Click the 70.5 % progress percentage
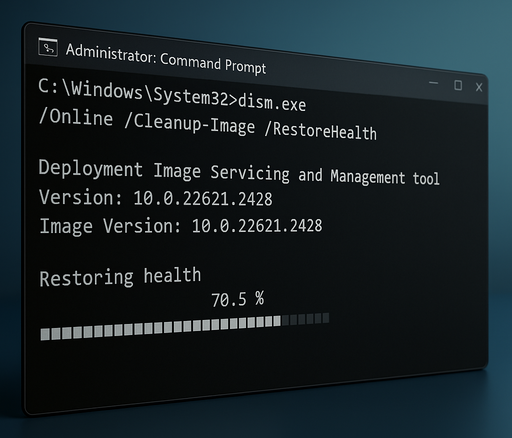 point(238,299)
